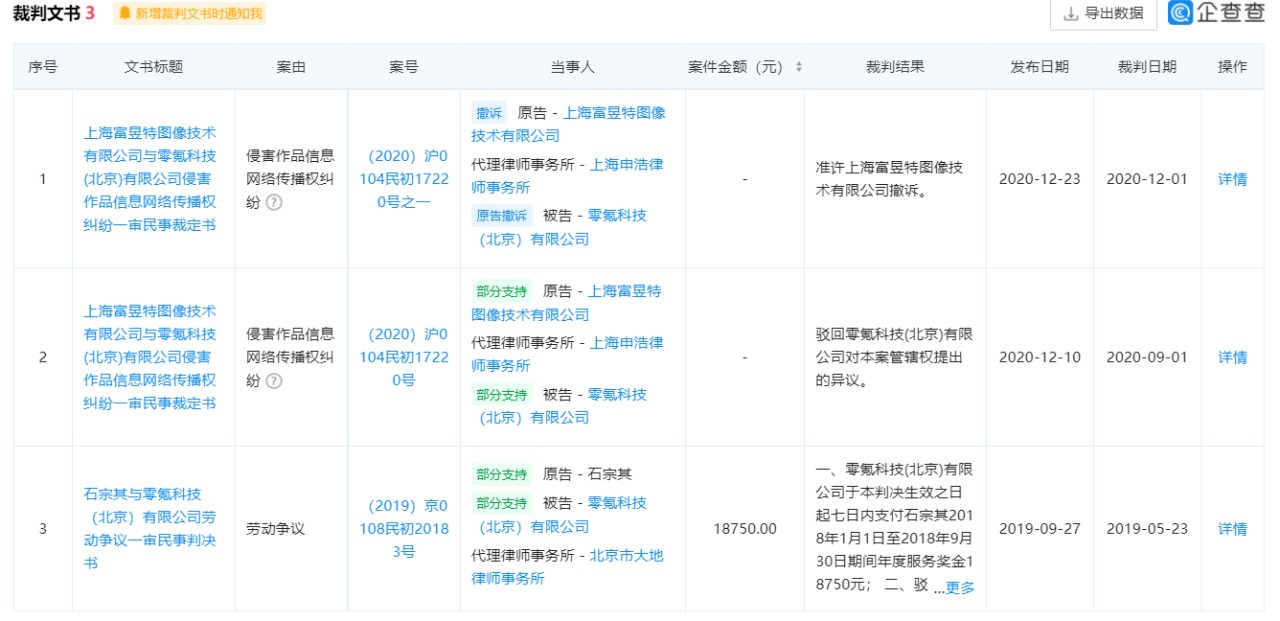Image resolution: width=1280 pixels, height=621 pixels.
Task: Click 裁判日期 column header
Action: point(1147,67)
